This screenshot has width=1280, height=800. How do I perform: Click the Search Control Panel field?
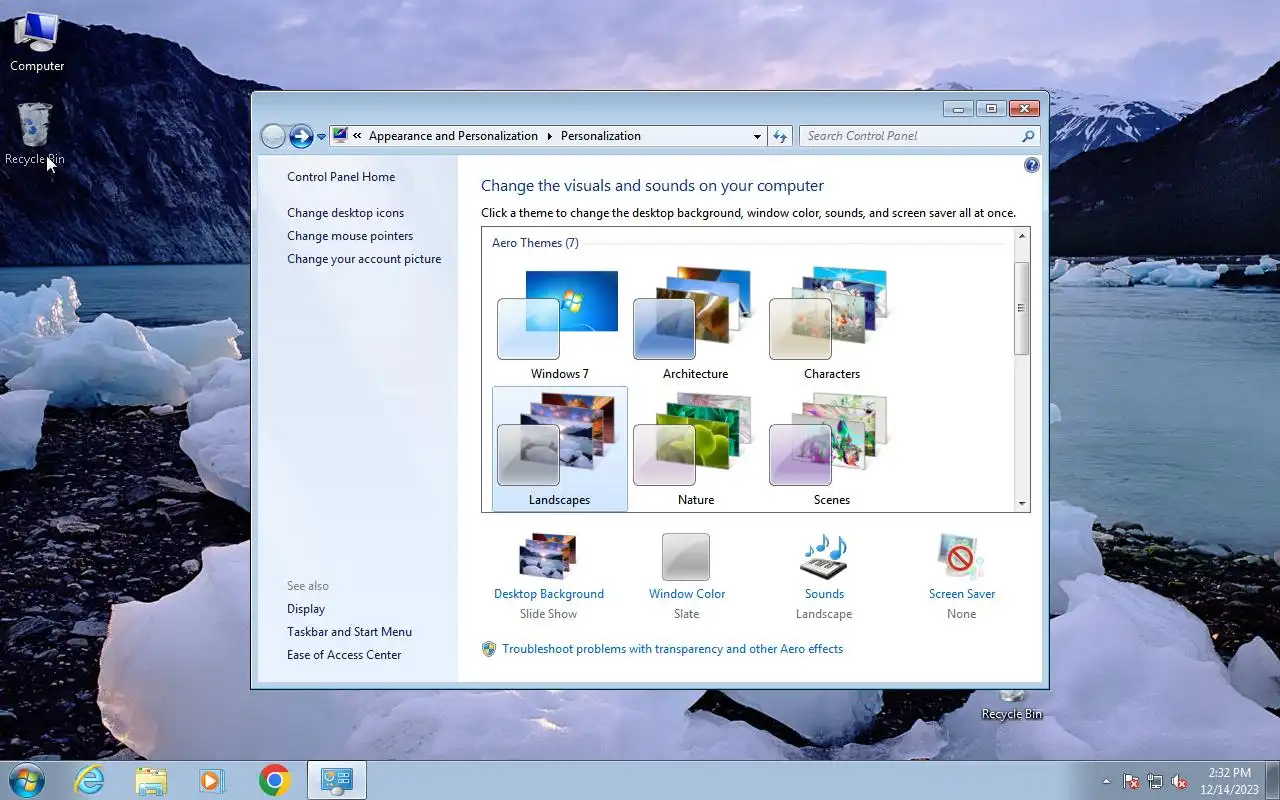(x=919, y=136)
